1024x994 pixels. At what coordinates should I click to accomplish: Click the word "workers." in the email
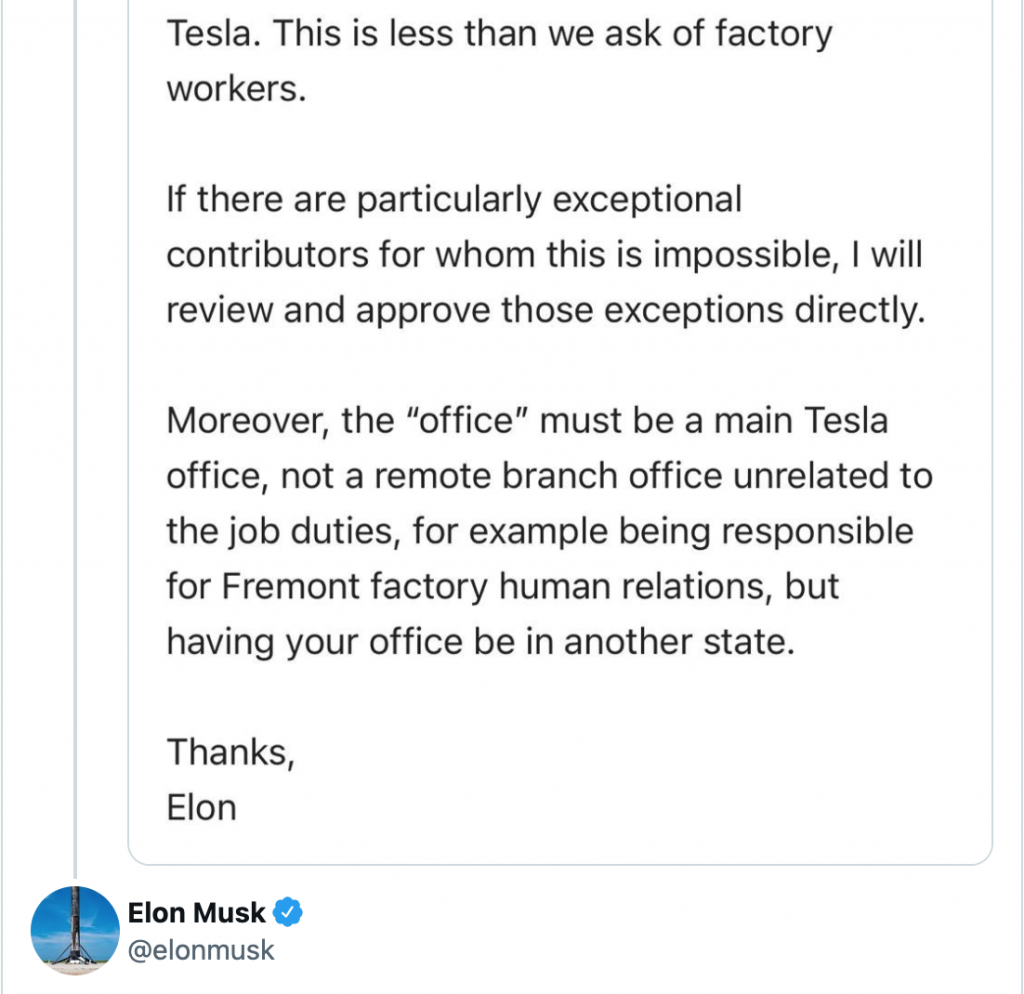[x=233, y=89]
